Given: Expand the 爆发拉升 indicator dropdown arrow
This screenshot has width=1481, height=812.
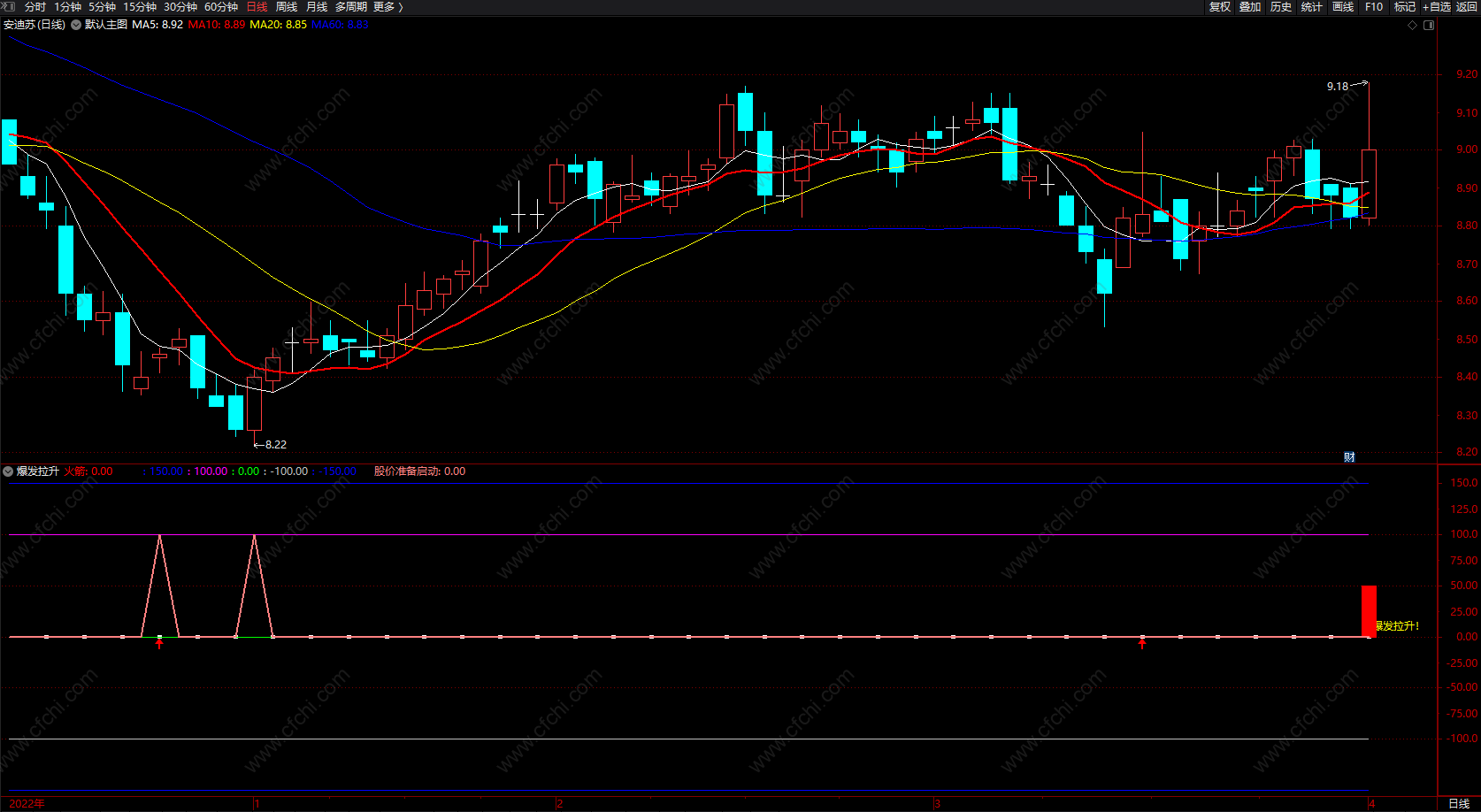Looking at the screenshot, I should point(8,471).
